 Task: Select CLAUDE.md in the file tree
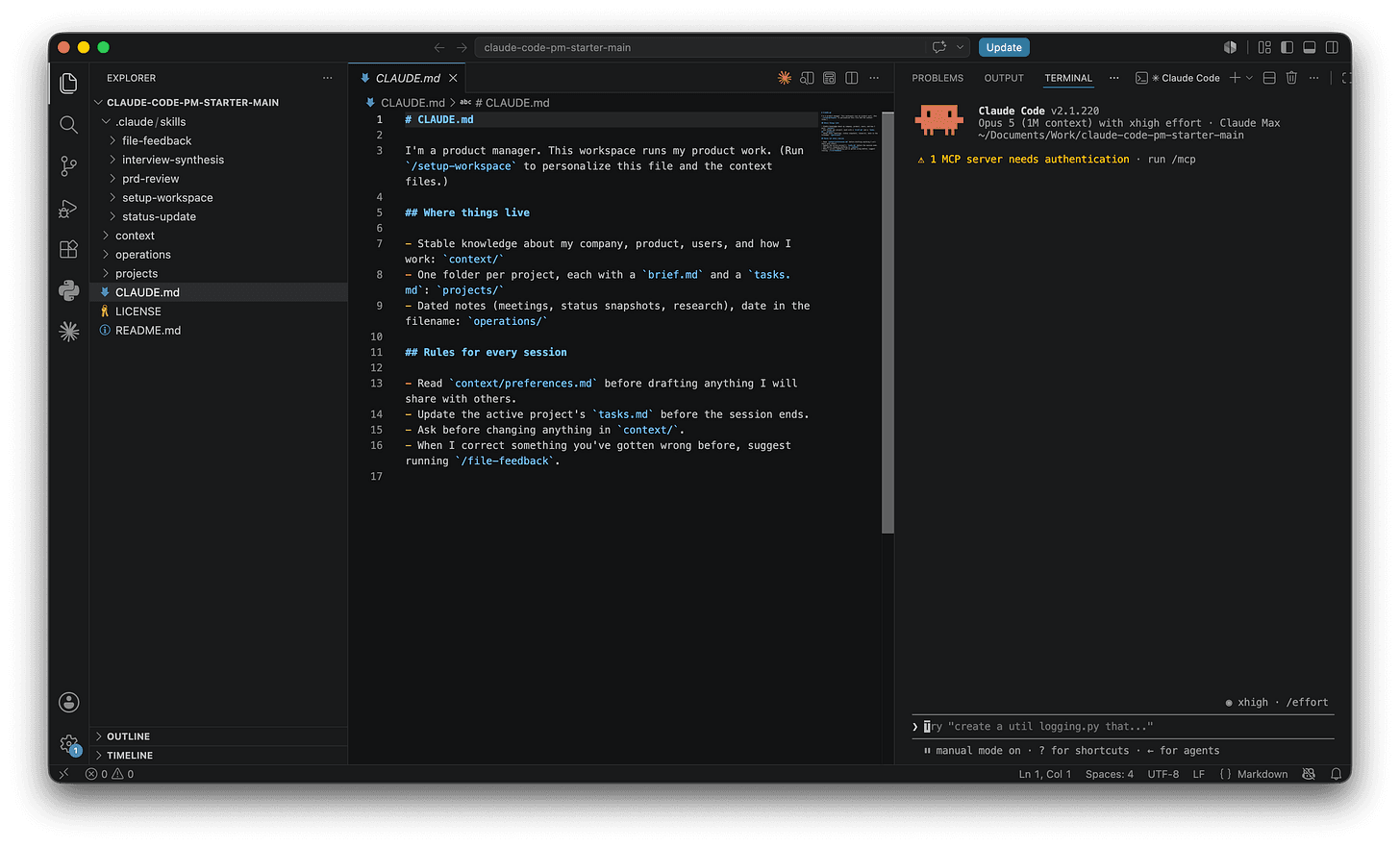pos(219,292)
